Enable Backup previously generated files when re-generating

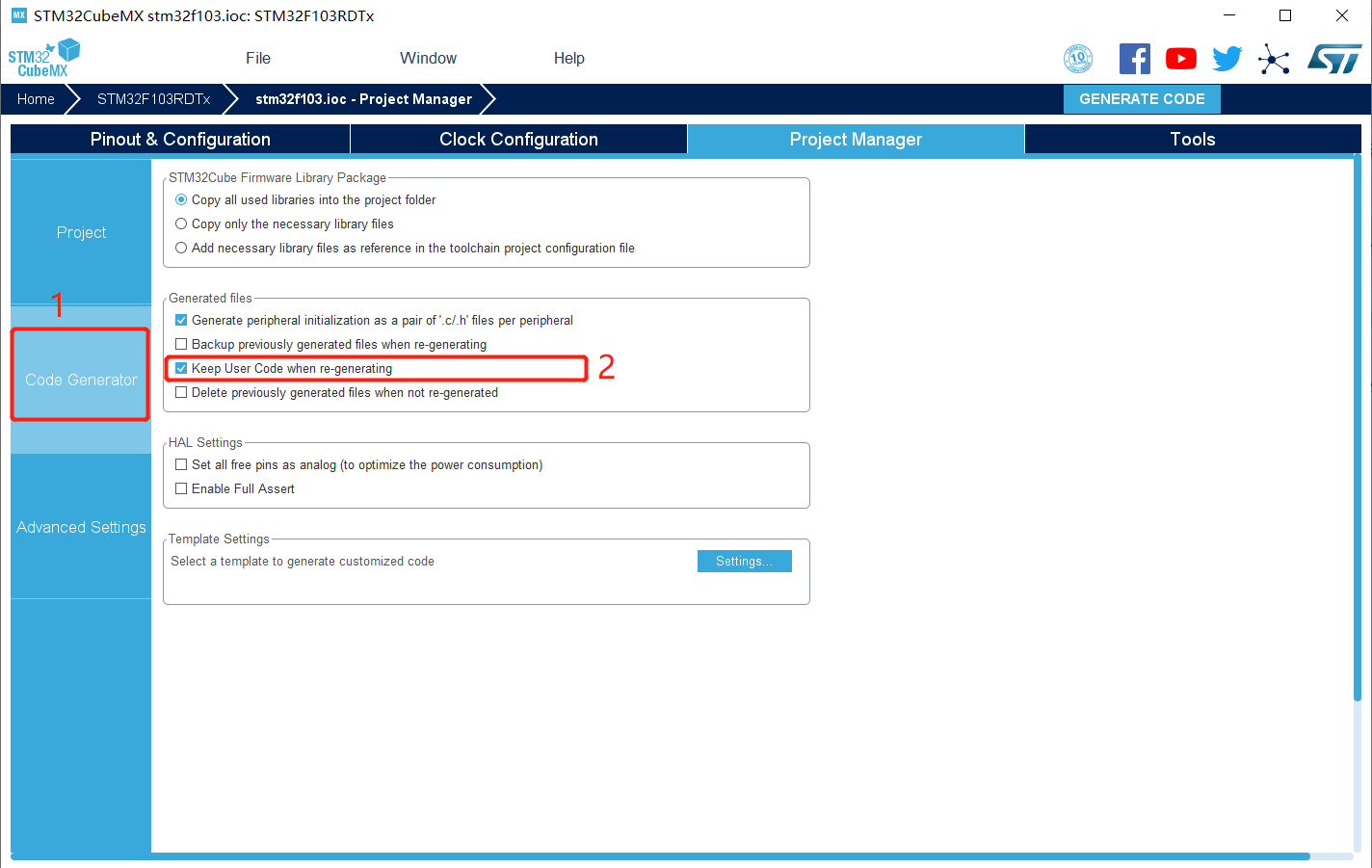[x=181, y=344]
